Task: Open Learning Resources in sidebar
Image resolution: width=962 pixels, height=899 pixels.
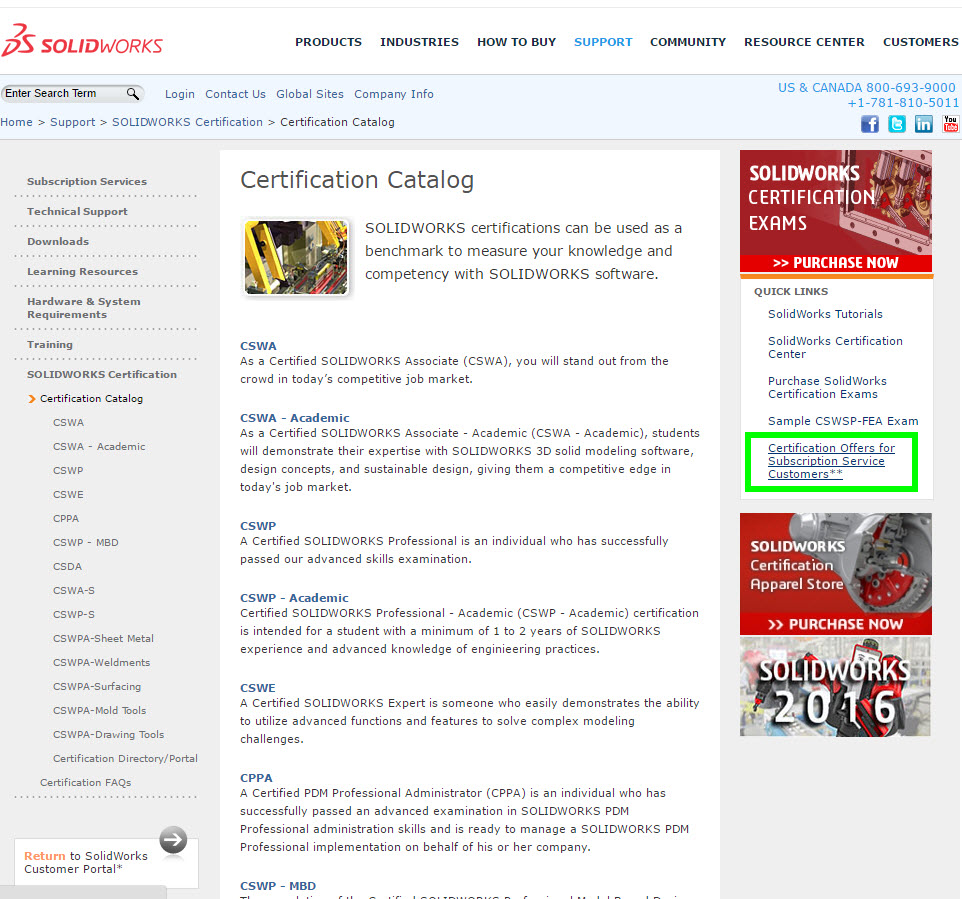Action: [x=82, y=272]
